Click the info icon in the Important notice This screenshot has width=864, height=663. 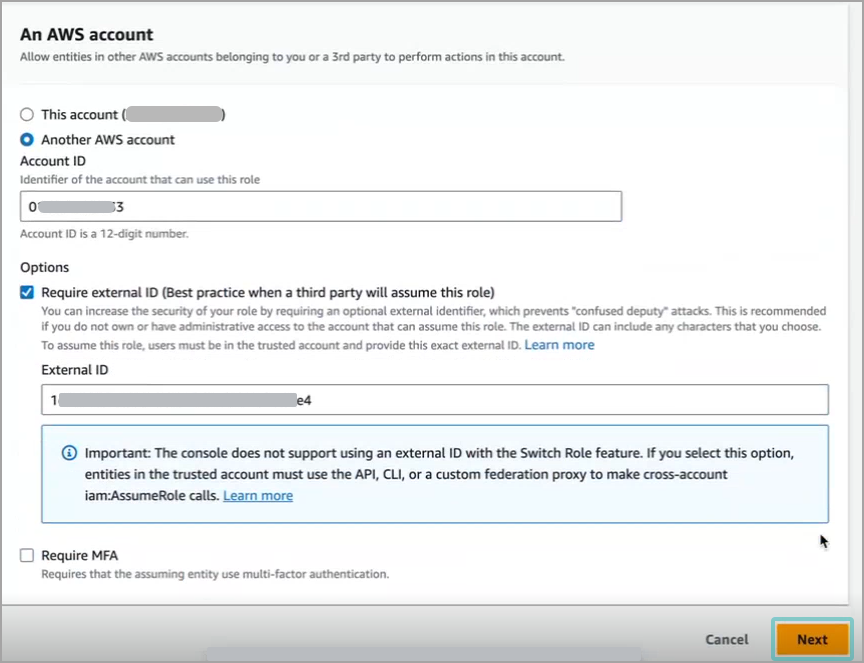click(x=68, y=454)
